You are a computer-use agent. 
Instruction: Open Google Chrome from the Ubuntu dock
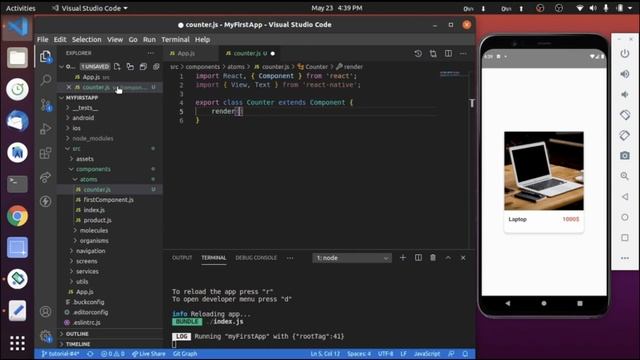point(17,216)
